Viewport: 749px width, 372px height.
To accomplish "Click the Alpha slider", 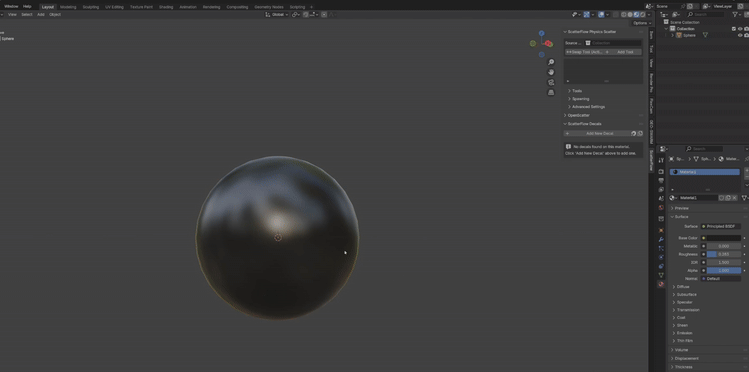I will [x=724, y=271].
